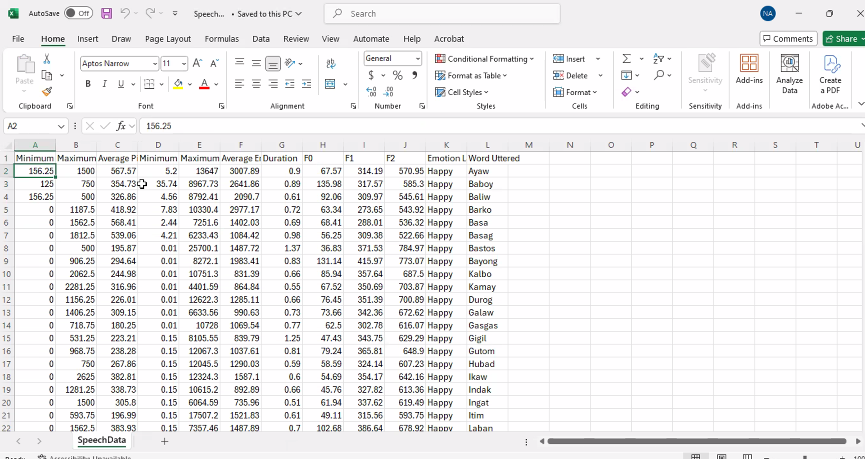The height and width of the screenshot is (459, 865).
Task: Toggle italic formatting
Action: point(104,84)
